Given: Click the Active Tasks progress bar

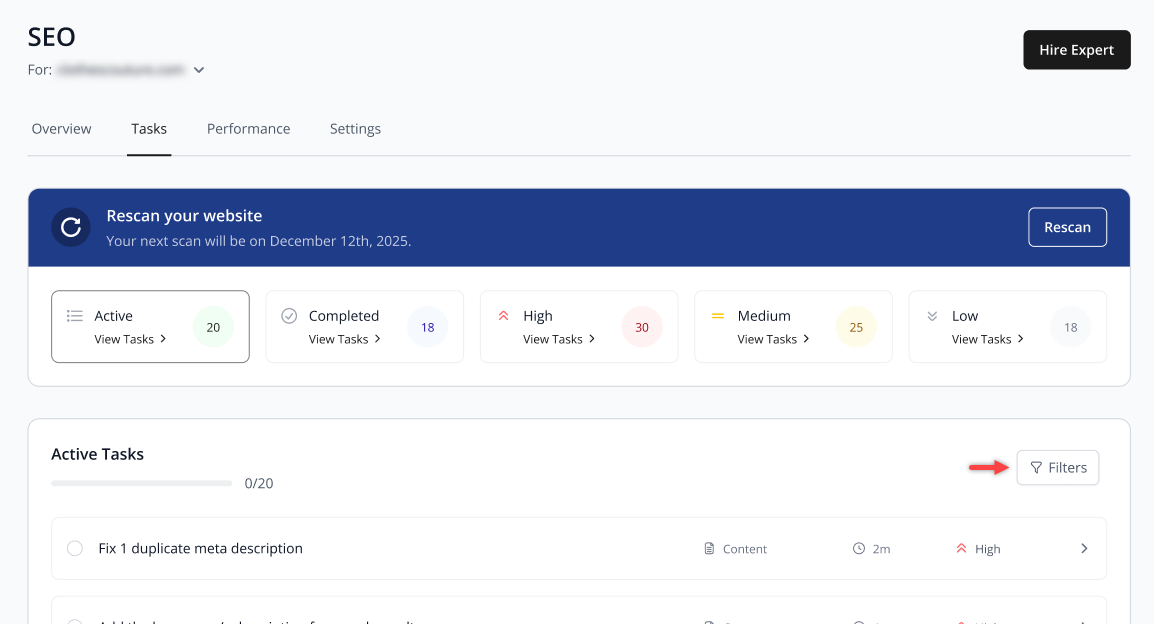Looking at the screenshot, I should [142, 483].
